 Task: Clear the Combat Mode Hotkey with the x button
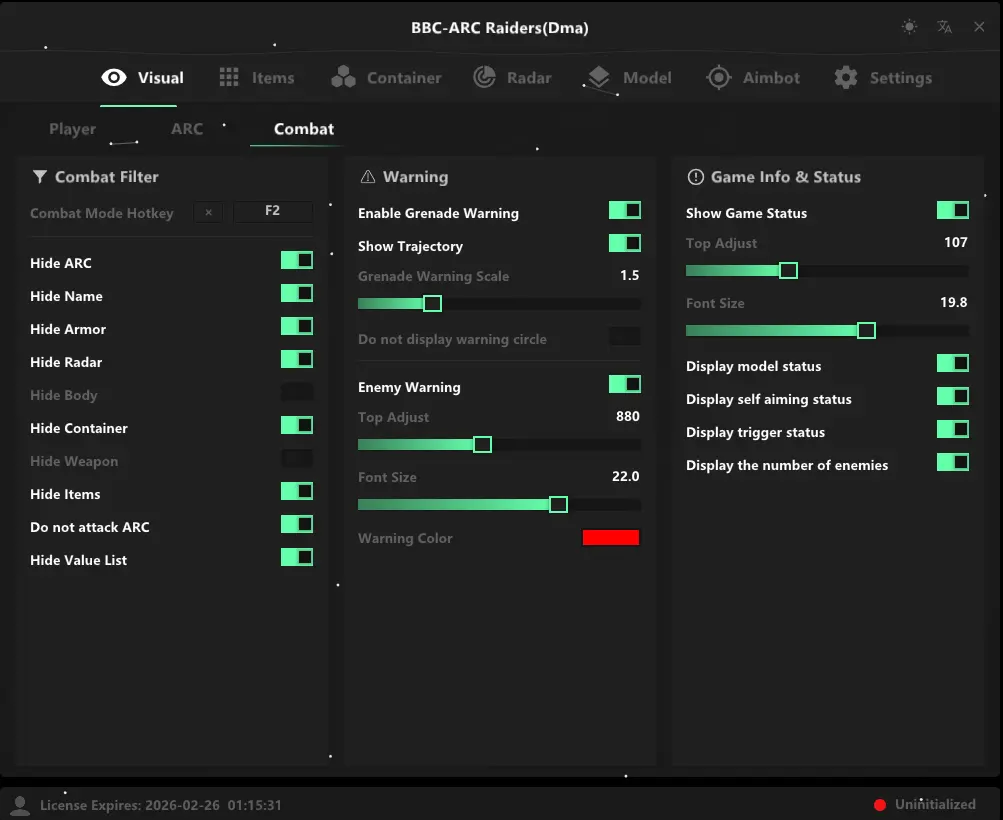pos(208,212)
